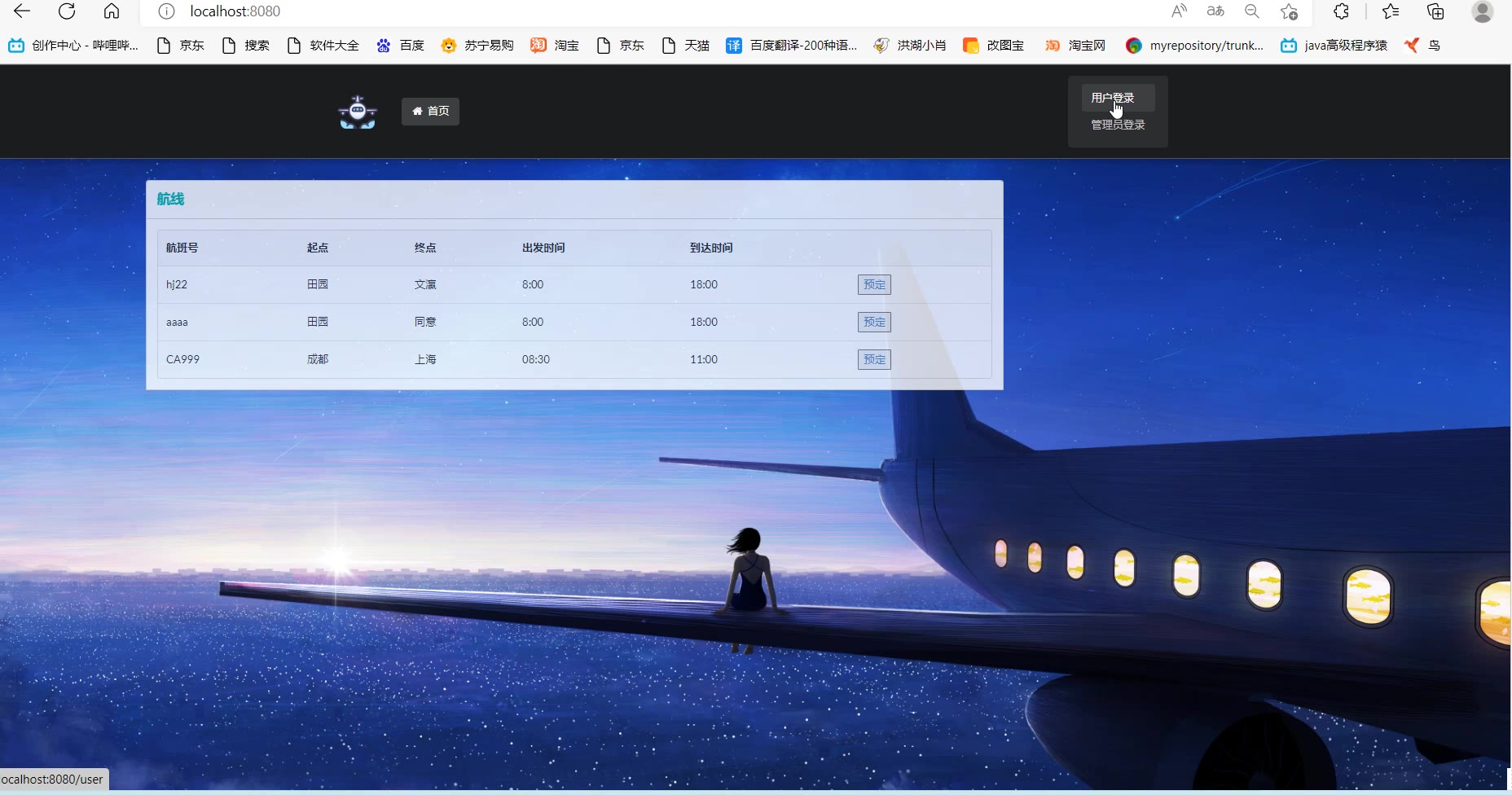
Task: Open the 软件大全 bookmark
Action: pyautogui.click(x=323, y=46)
